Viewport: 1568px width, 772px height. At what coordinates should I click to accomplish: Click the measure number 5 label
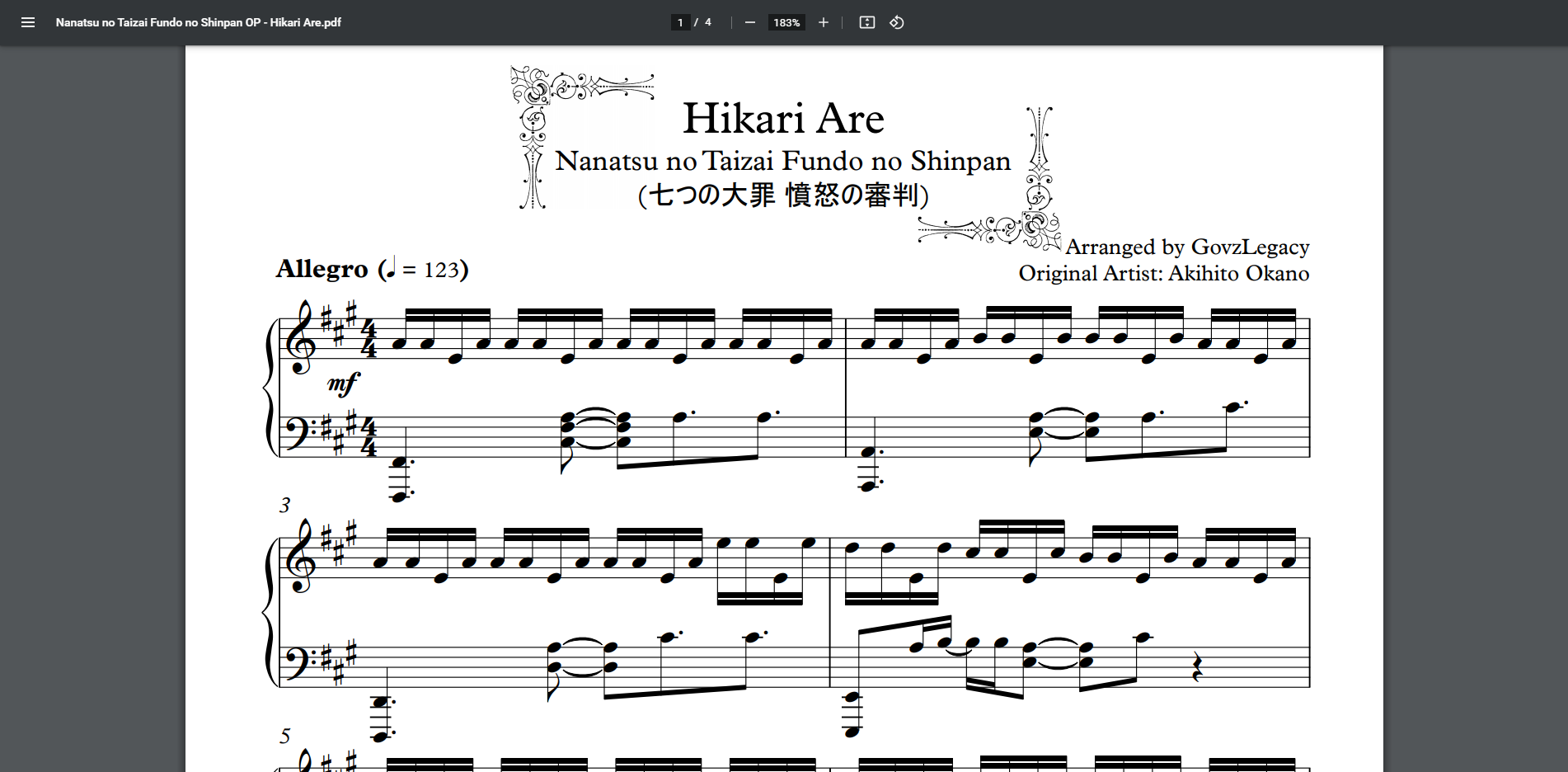point(285,736)
